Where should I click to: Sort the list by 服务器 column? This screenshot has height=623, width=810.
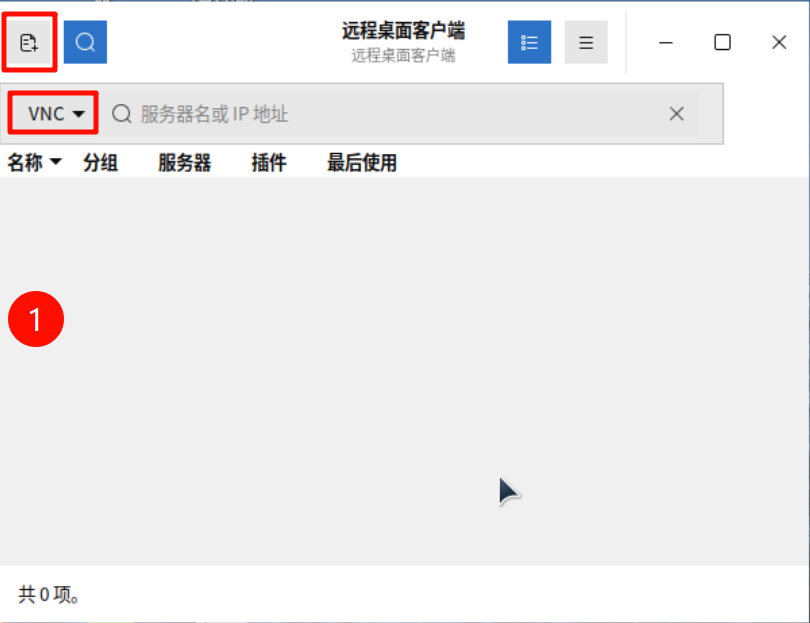pos(184,163)
